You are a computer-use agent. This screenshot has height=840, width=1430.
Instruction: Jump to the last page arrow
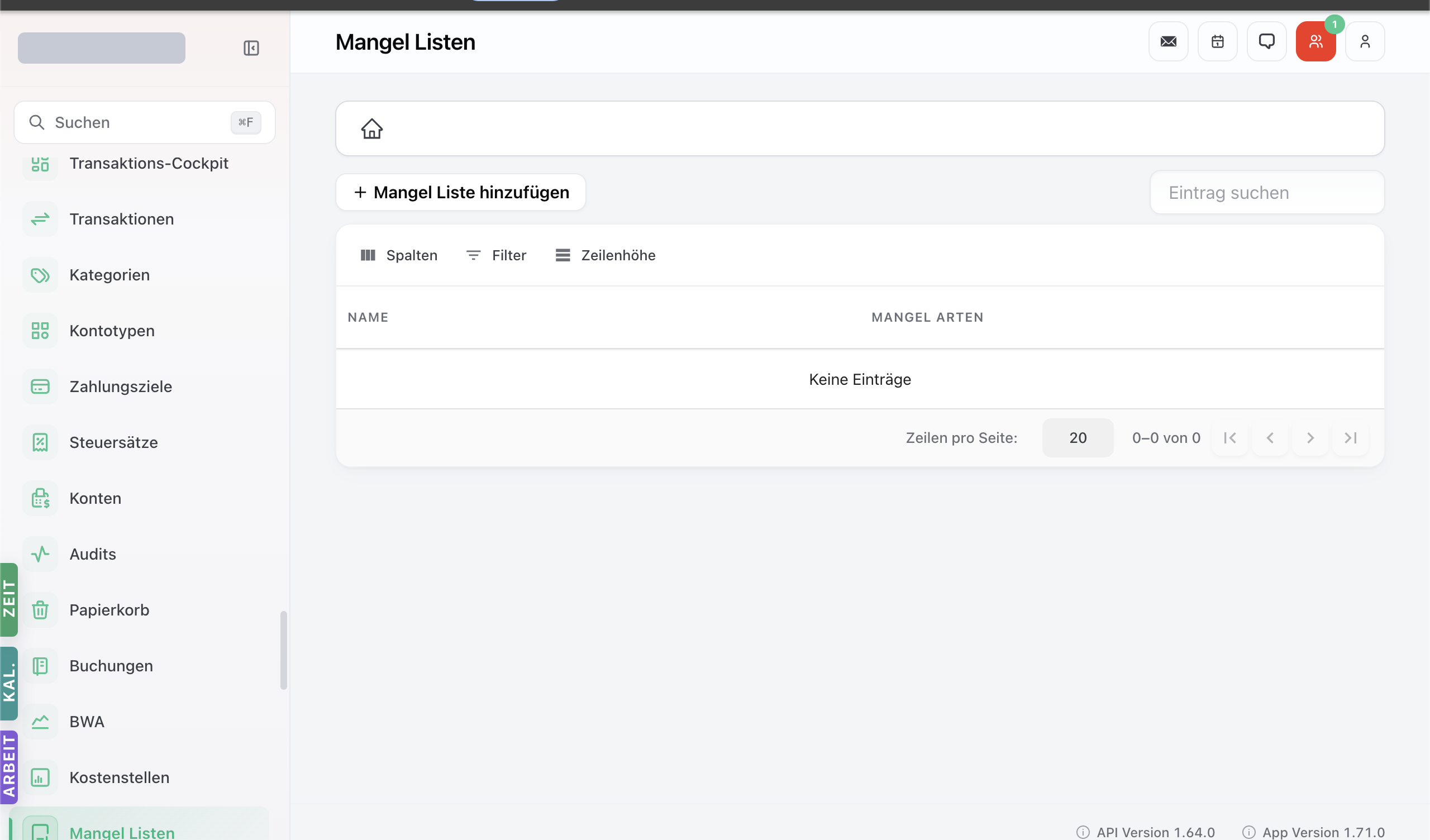point(1351,438)
